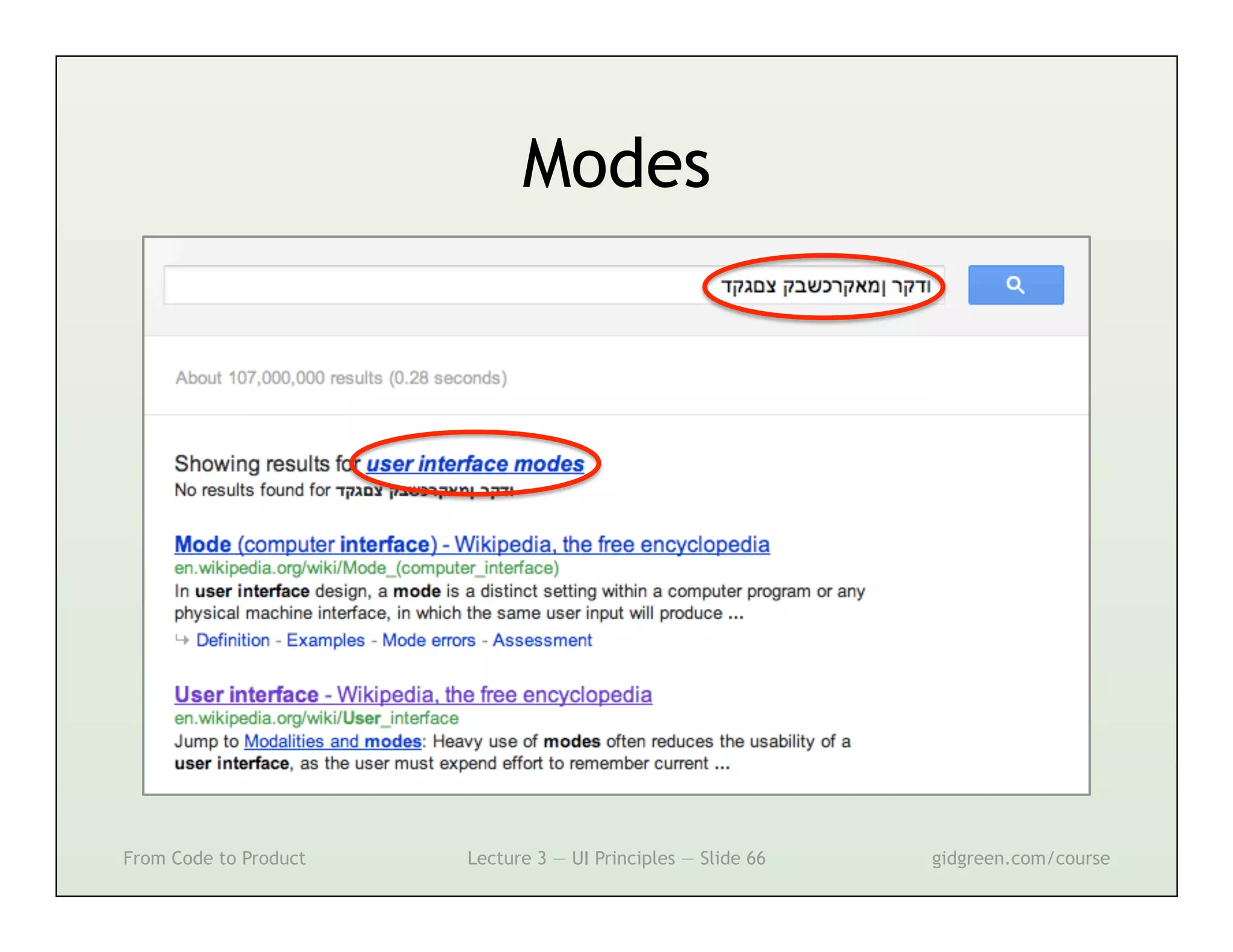Viewport: 1233px width, 952px height.
Task: Focus the search box with Hebrew text
Action: [554, 285]
